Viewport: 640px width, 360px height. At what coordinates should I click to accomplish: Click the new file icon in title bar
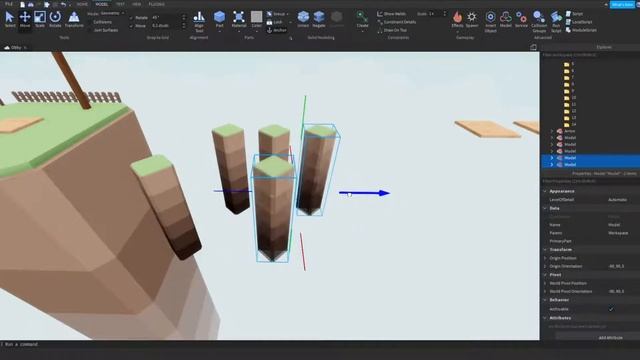point(22,4)
